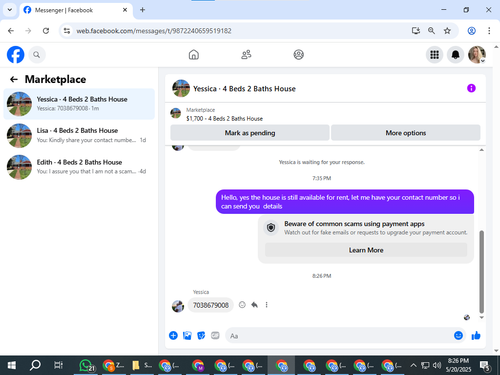Click More options button
Viewport: 500px width, 375px height.
[x=406, y=133]
